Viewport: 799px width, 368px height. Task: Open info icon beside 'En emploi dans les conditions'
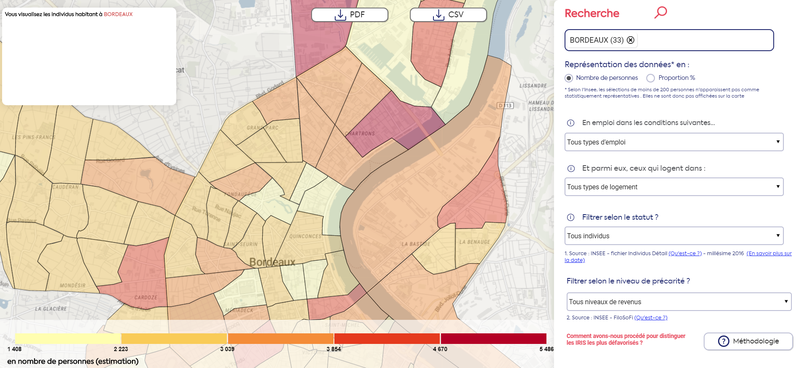[570, 123]
